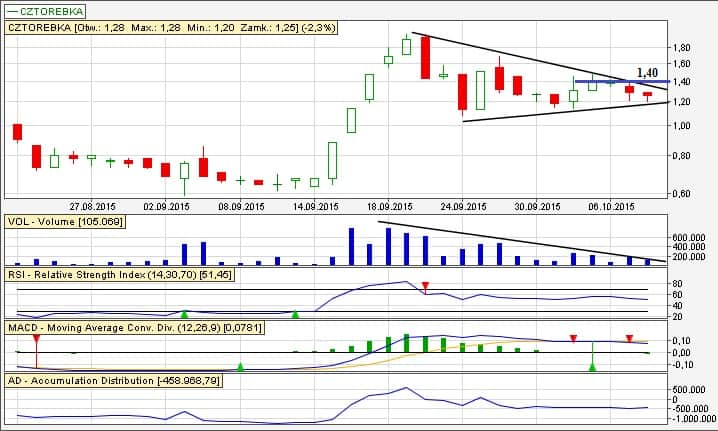This screenshot has height=431, width=718.
Task: Select the tallest red candle at the peak
Action: (425, 56)
